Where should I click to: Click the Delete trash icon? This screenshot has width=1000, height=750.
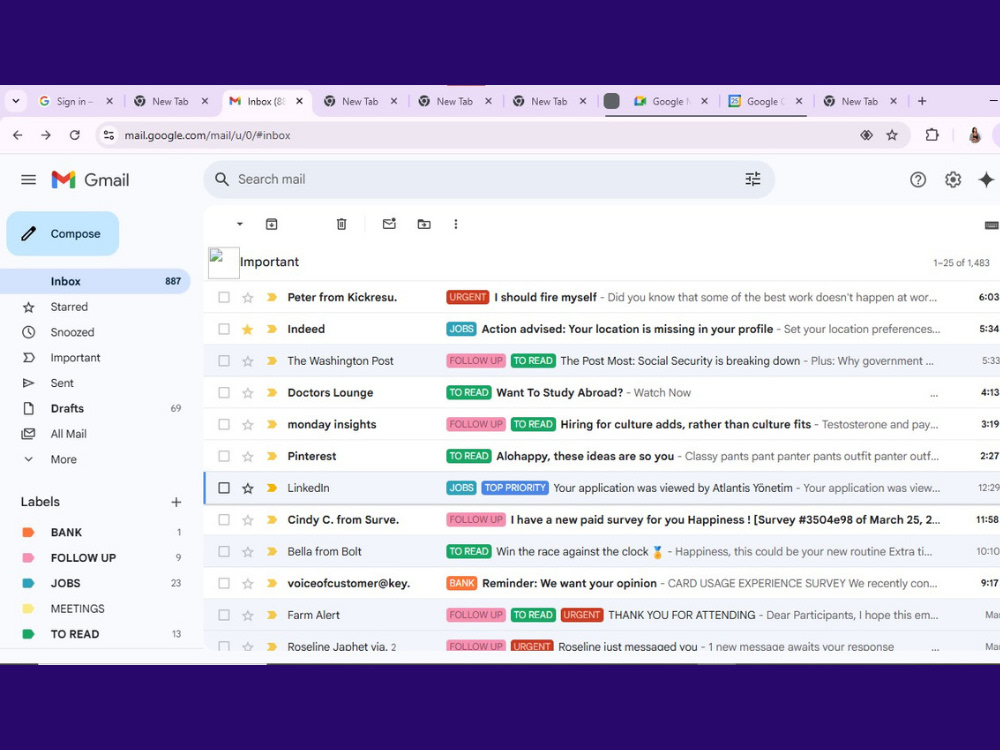tap(342, 224)
